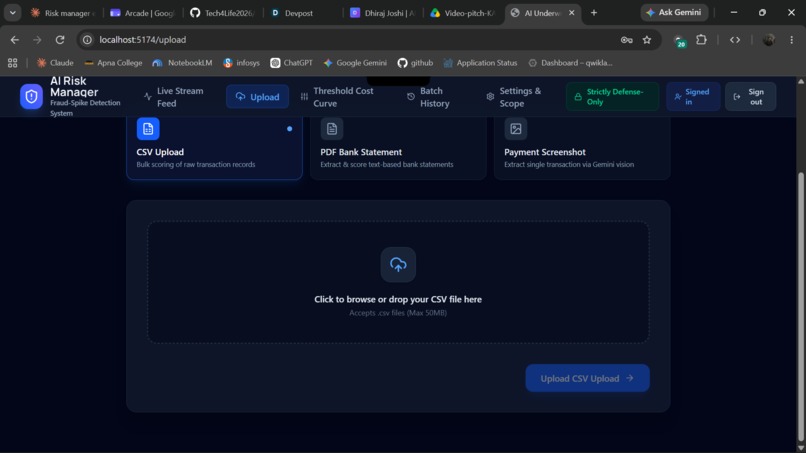
Task: Open the Google Gemini bookmark
Action: pyautogui.click(x=355, y=63)
